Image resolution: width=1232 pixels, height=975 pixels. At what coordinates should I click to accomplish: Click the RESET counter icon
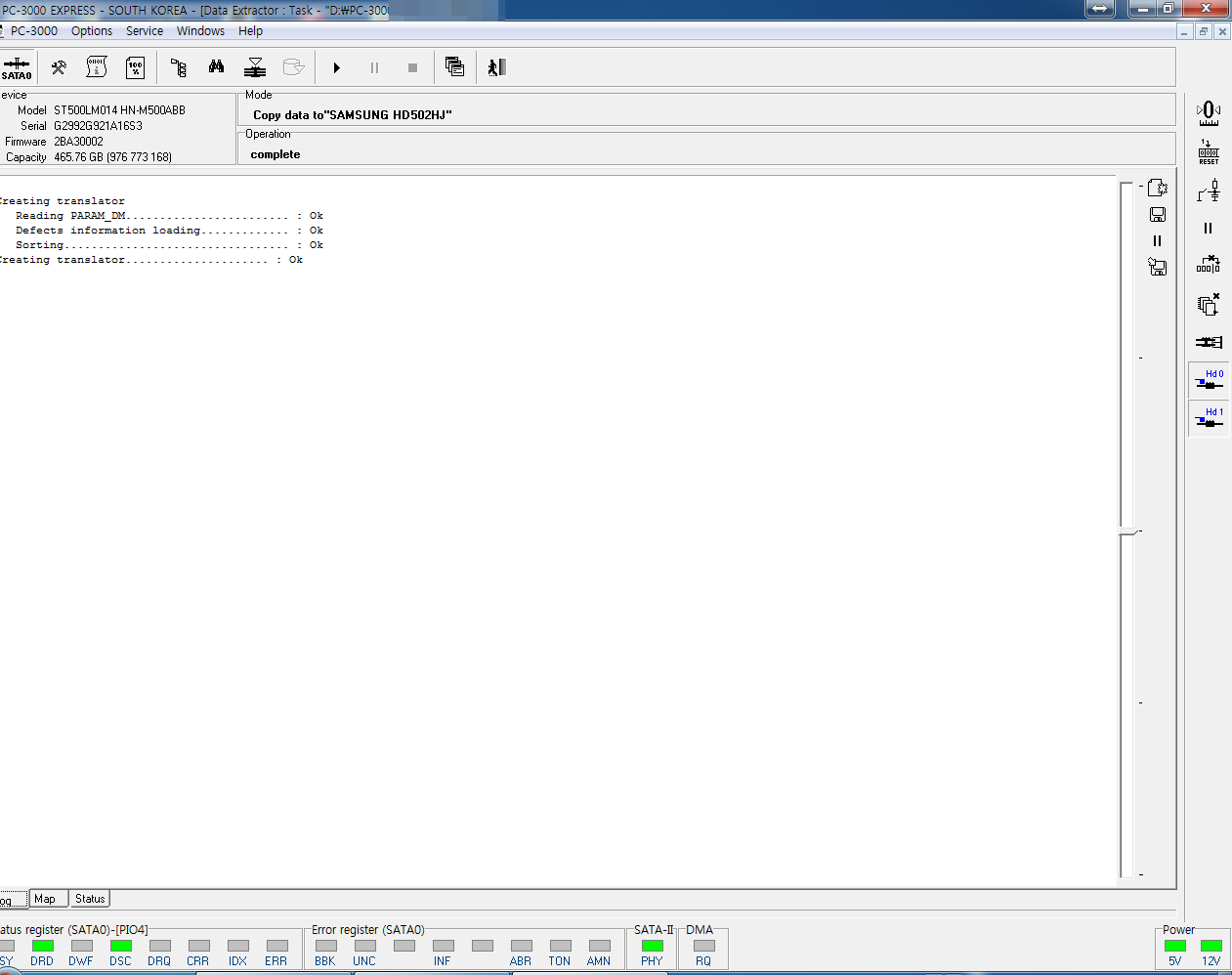click(1209, 151)
